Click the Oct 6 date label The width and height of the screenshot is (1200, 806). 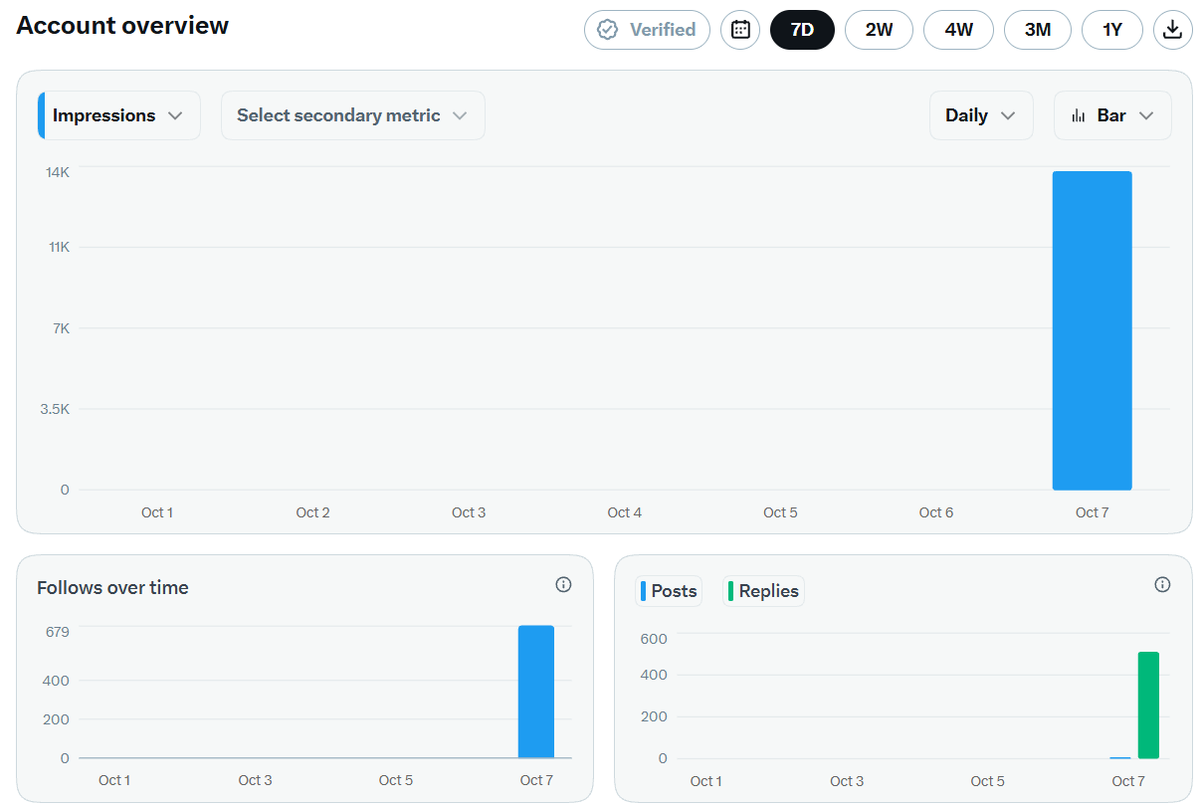936,512
